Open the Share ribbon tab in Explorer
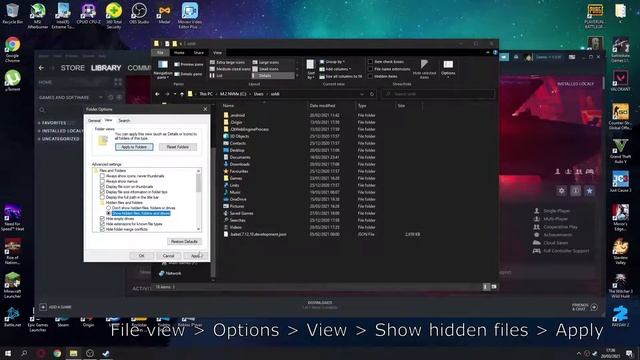The width and height of the screenshot is (640, 360). coord(199,53)
